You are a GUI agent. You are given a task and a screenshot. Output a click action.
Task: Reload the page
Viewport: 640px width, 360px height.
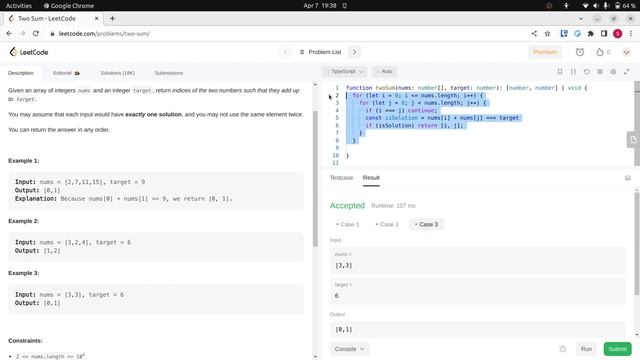36,33
